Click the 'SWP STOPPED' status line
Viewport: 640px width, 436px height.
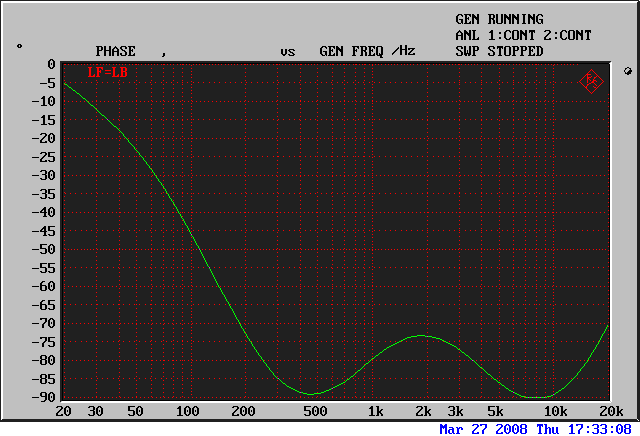click(x=499, y=51)
